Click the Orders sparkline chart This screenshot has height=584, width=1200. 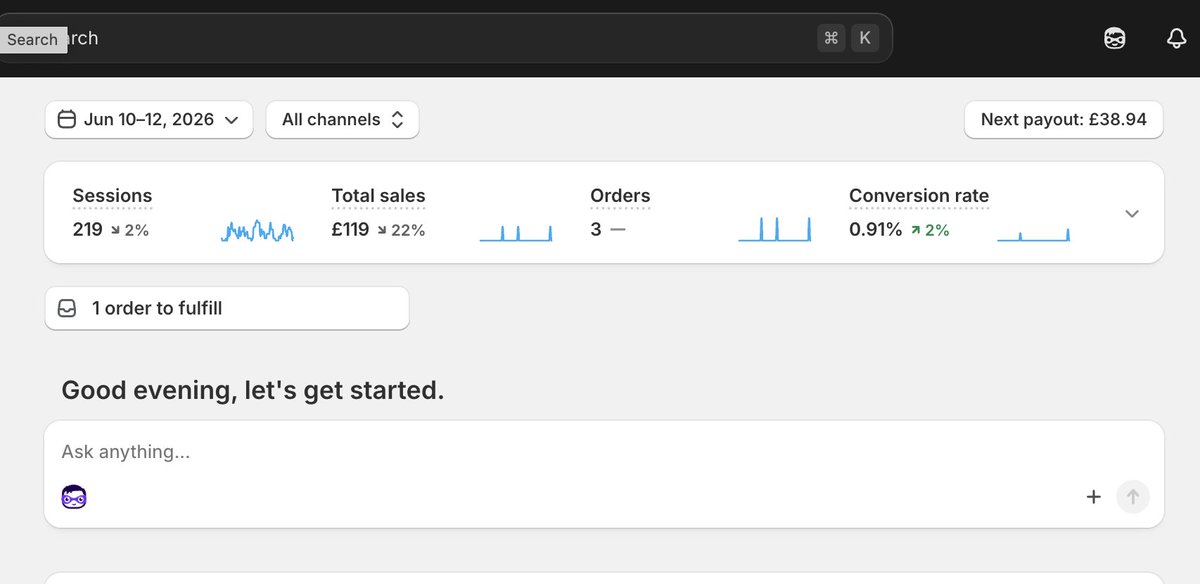(775, 229)
